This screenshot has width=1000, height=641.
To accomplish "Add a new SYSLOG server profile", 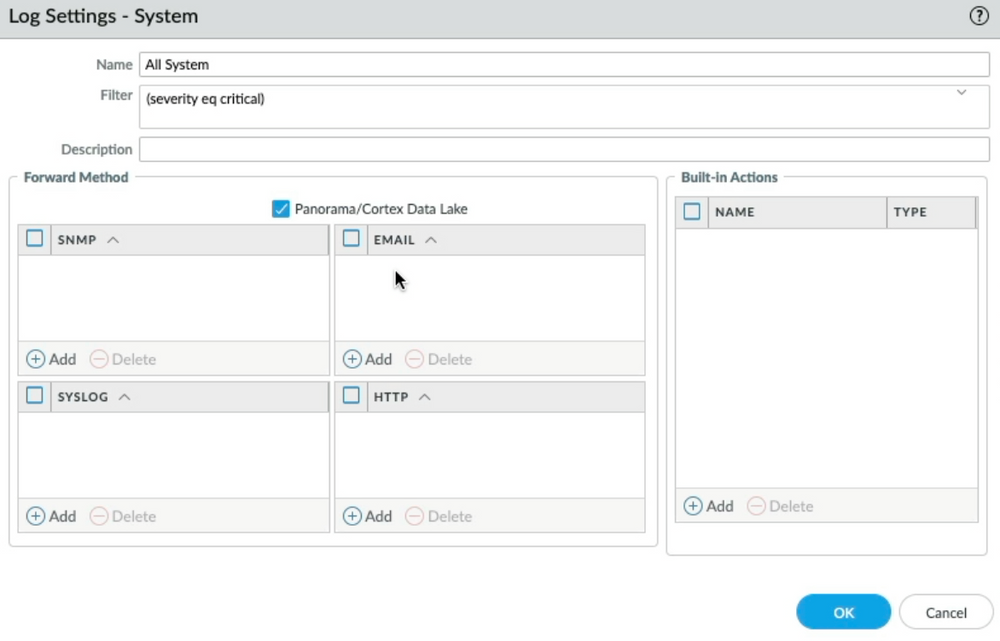I will (53, 516).
